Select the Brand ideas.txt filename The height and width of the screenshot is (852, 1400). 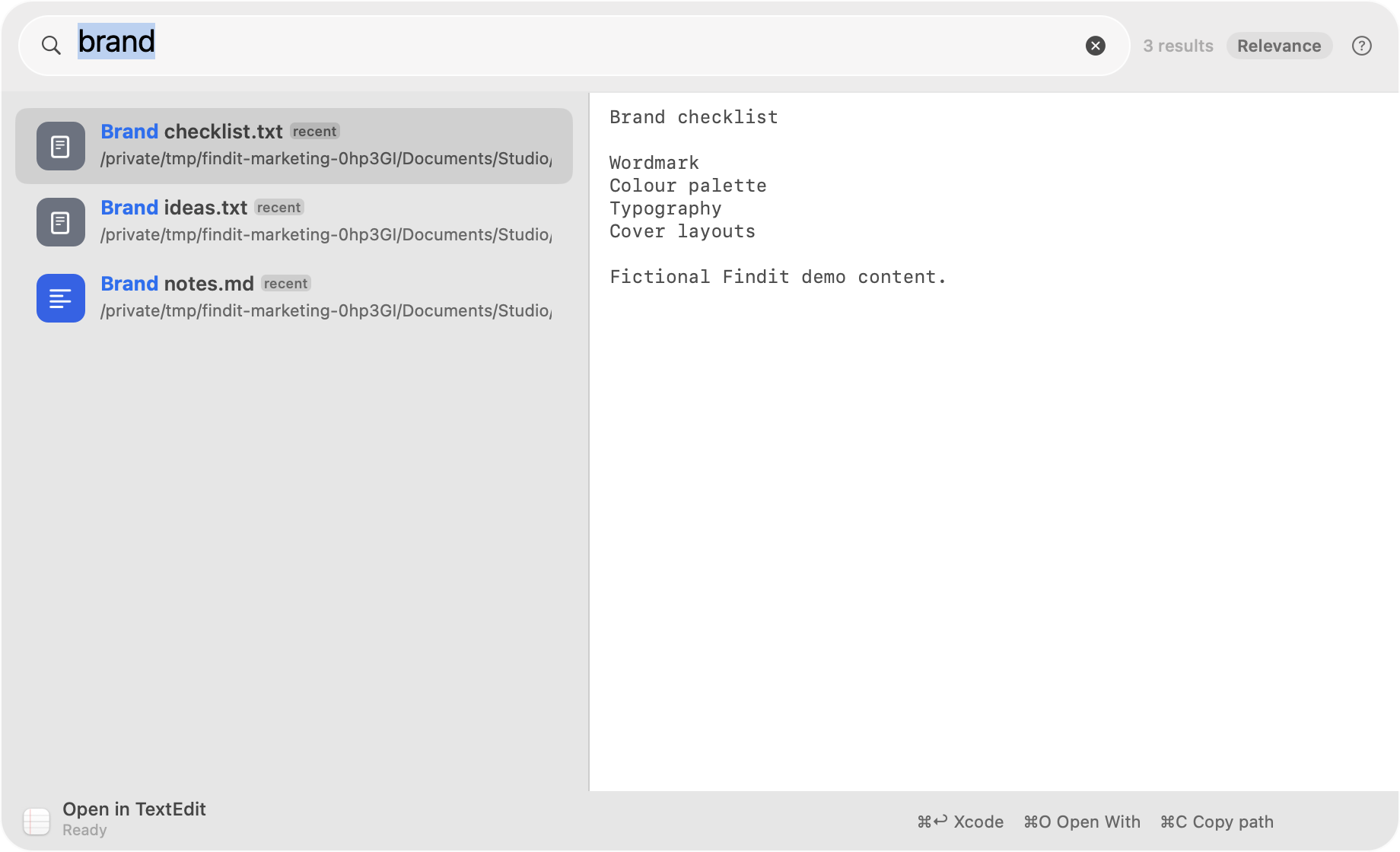tap(174, 208)
